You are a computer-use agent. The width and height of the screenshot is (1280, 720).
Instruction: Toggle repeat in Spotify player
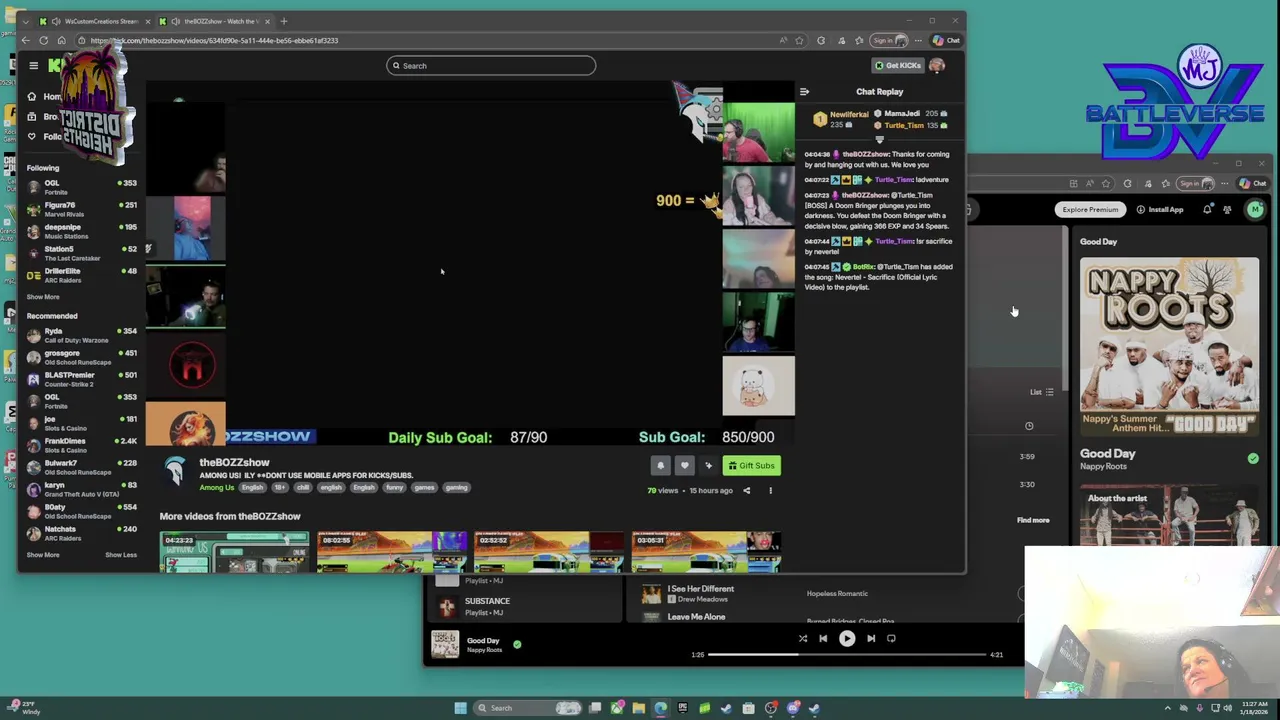(x=891, y=638)
